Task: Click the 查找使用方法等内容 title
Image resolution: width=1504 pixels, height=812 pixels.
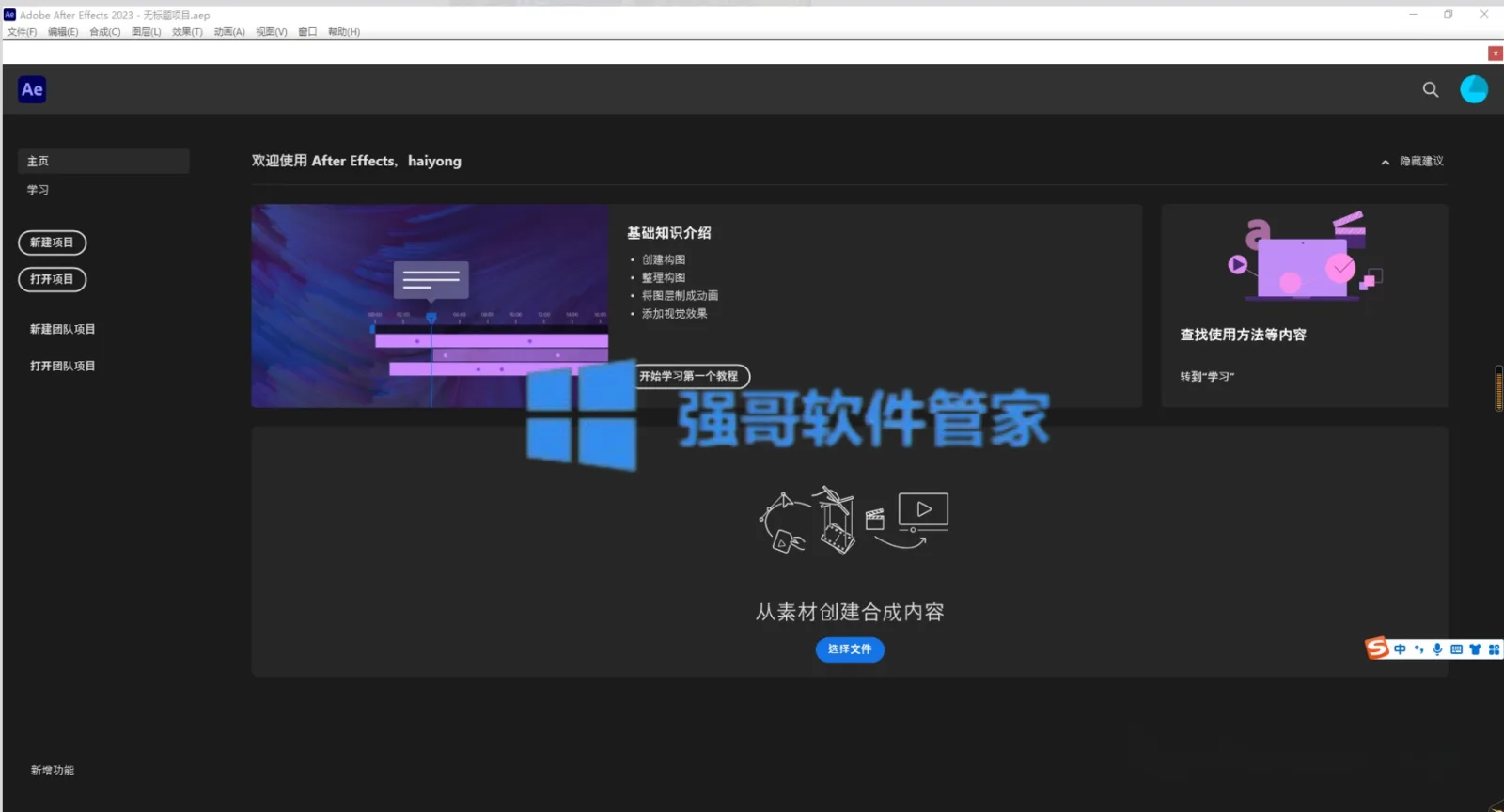Action: (1243, 335)
